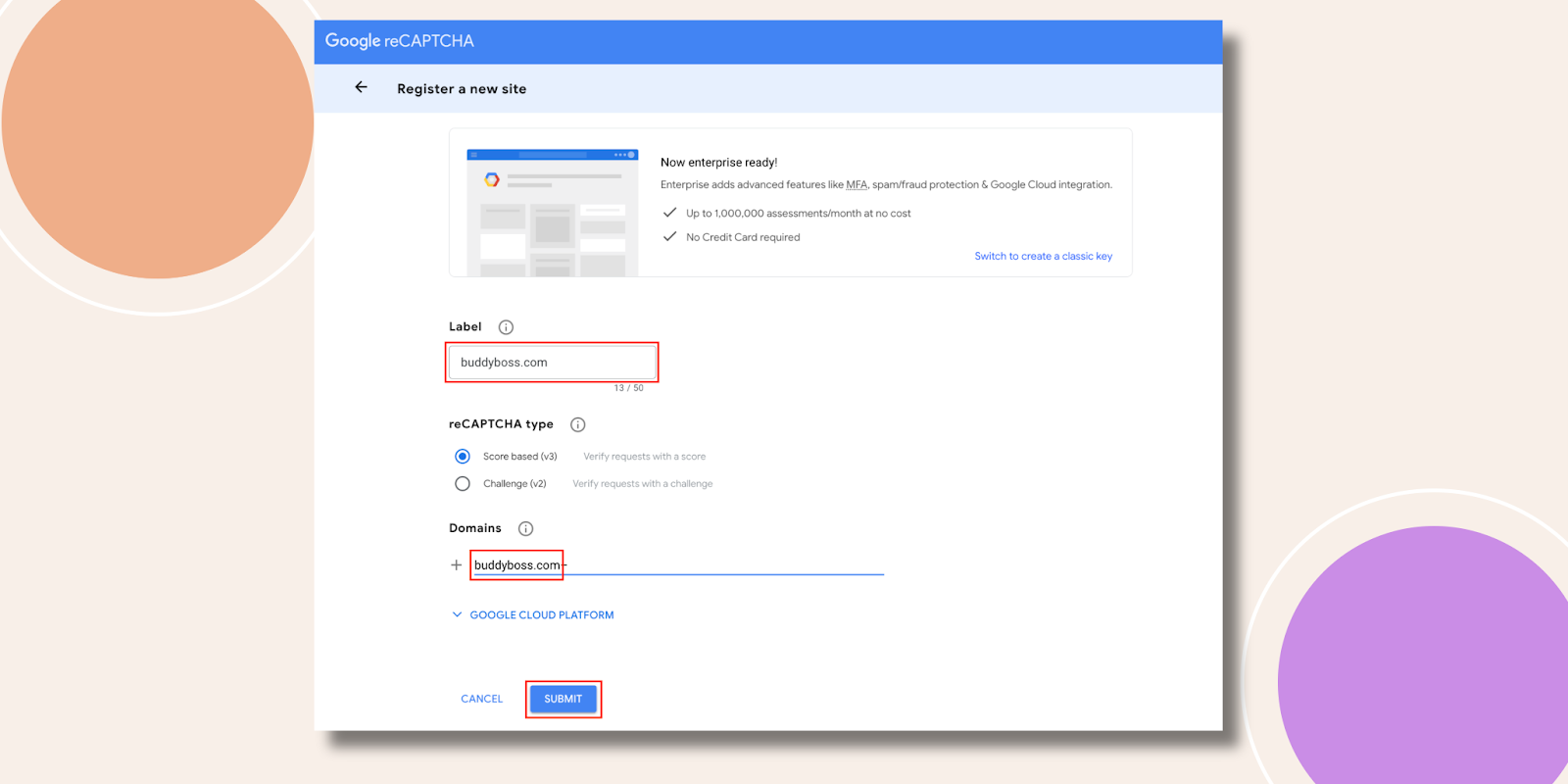Open the info icon beside Label
The height and width of the screenshot is (784, 1568).
506,327
